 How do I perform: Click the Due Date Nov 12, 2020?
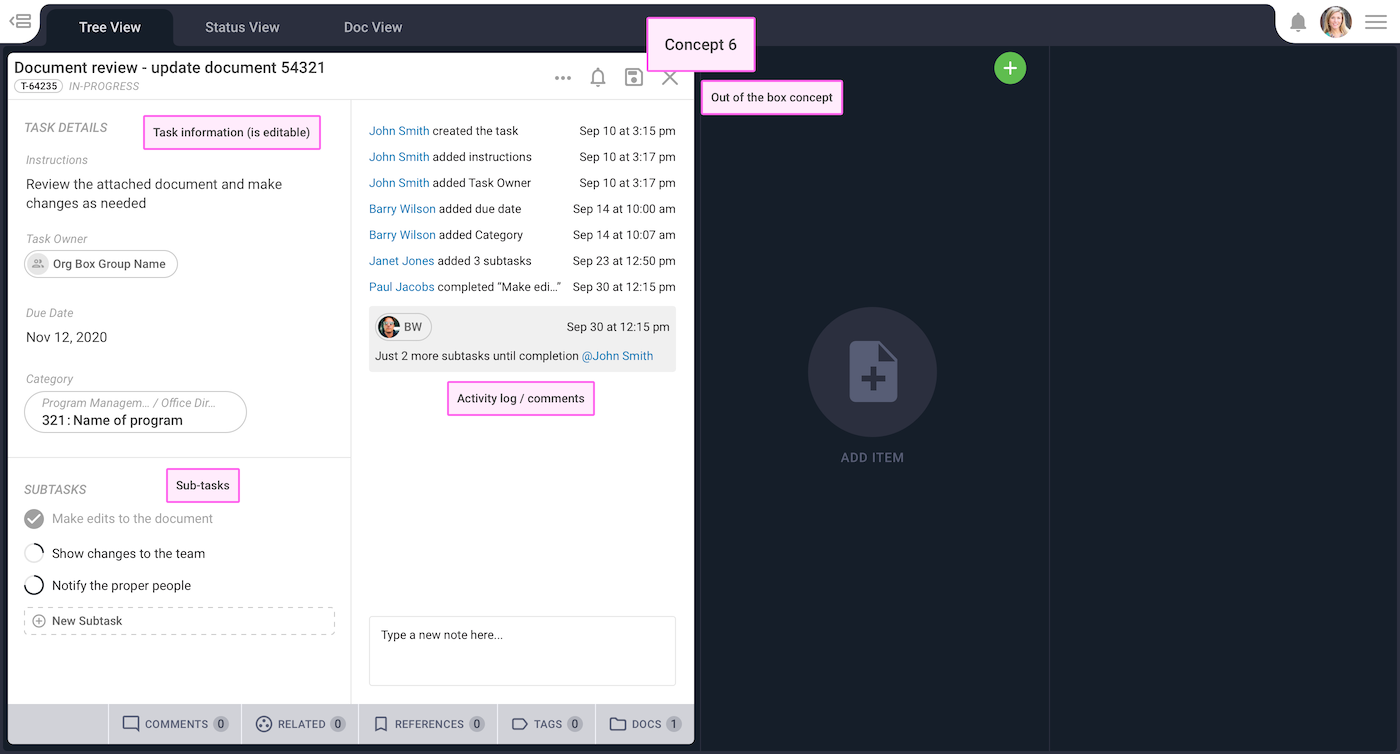(67, 337)
